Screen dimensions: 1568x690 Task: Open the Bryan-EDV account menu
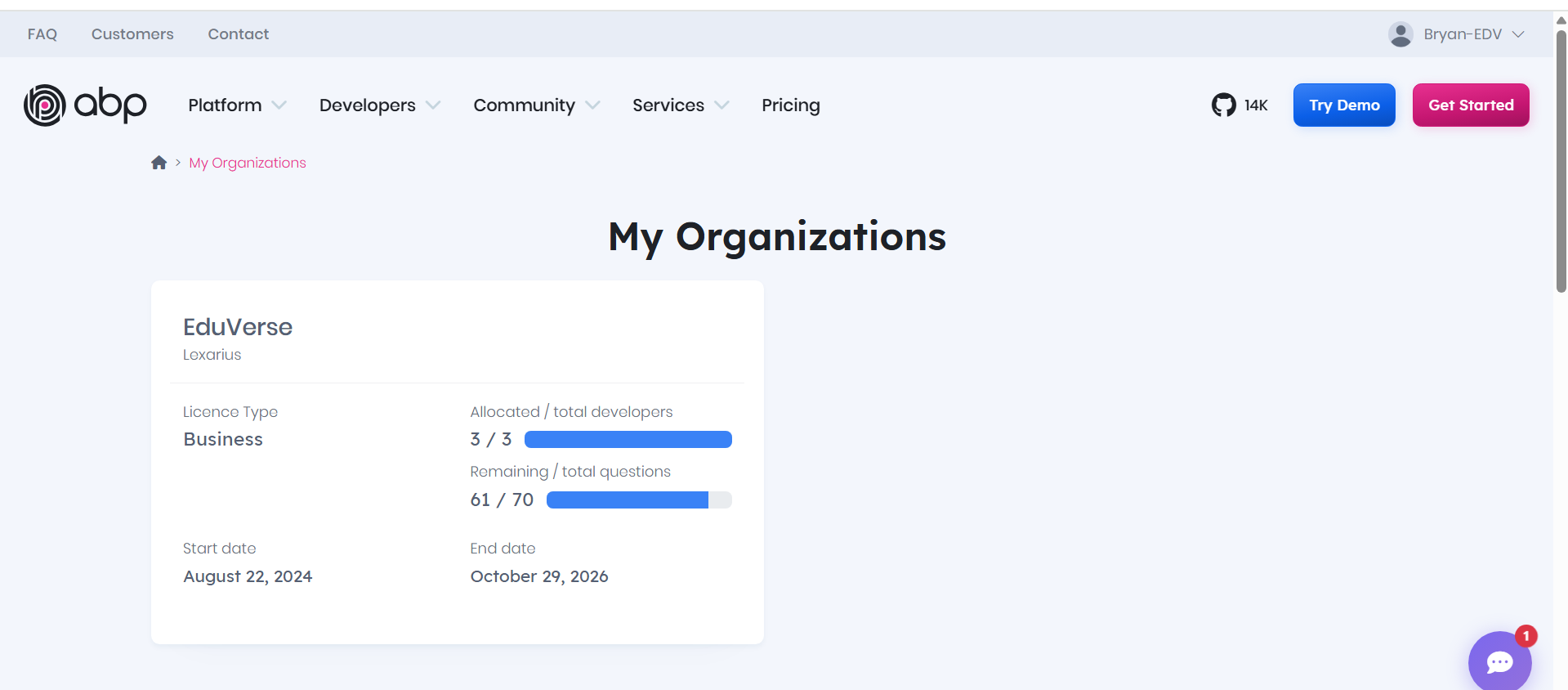(x=1463, y=34)
